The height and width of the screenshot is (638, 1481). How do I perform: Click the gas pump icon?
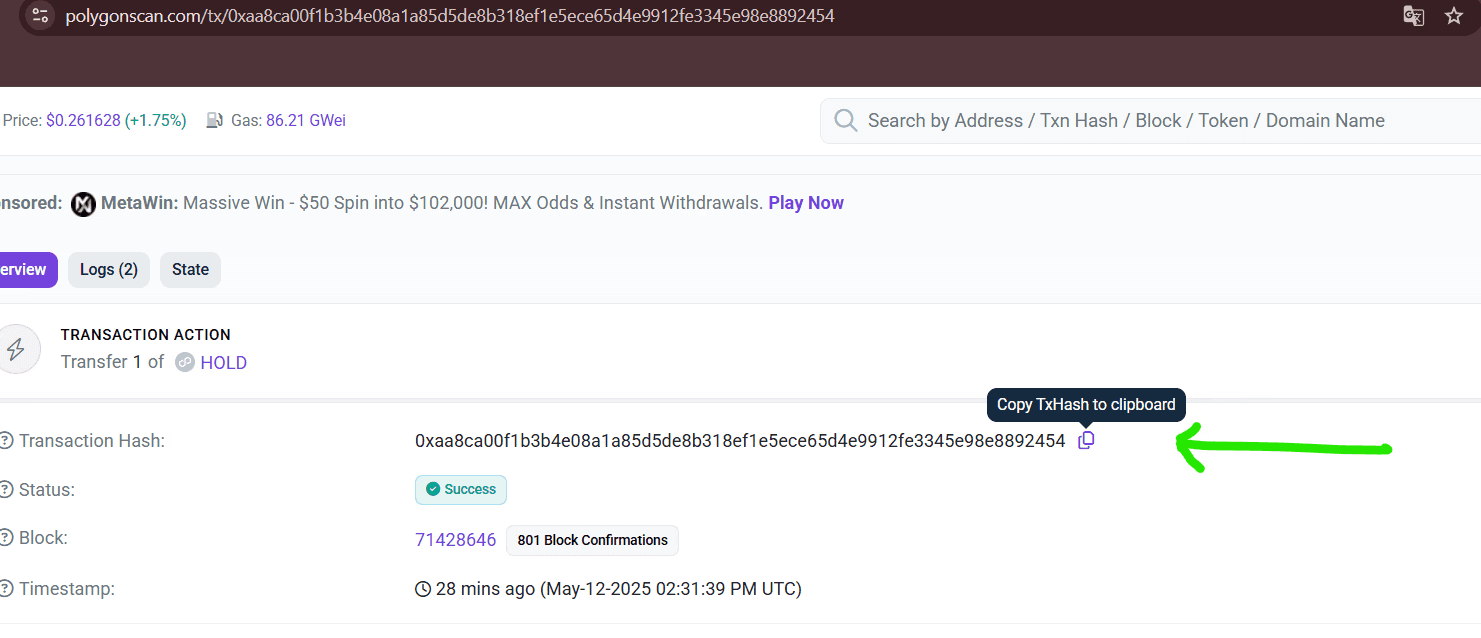pyautogui.click(x=215, y=121)
